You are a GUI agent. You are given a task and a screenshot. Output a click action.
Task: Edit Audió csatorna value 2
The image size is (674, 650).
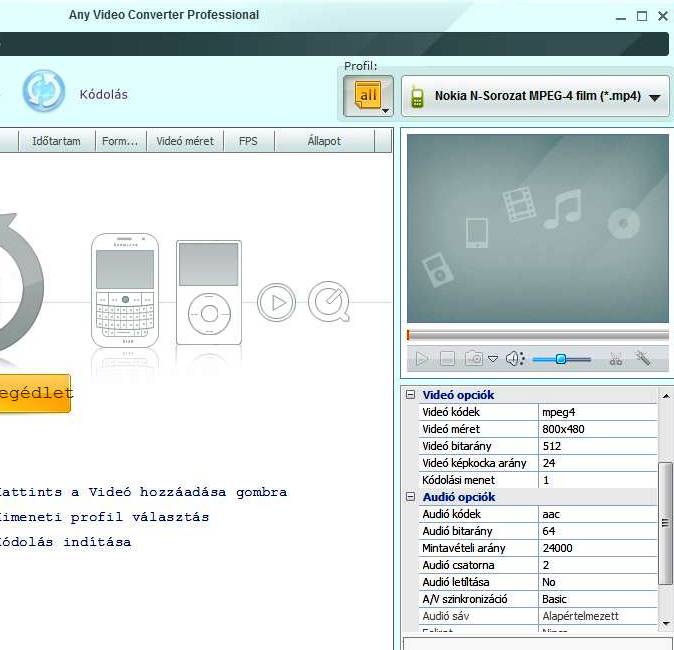[x=598, y=565]
